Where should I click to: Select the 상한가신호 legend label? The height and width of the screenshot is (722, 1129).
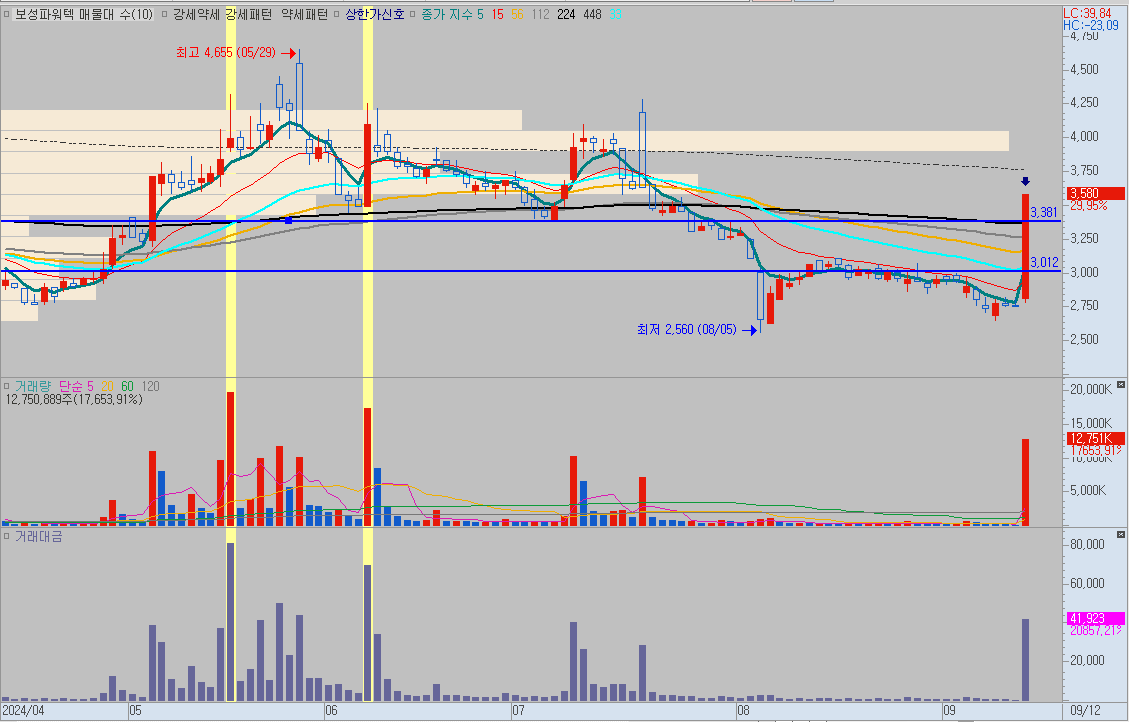click(x=374, y=14)
